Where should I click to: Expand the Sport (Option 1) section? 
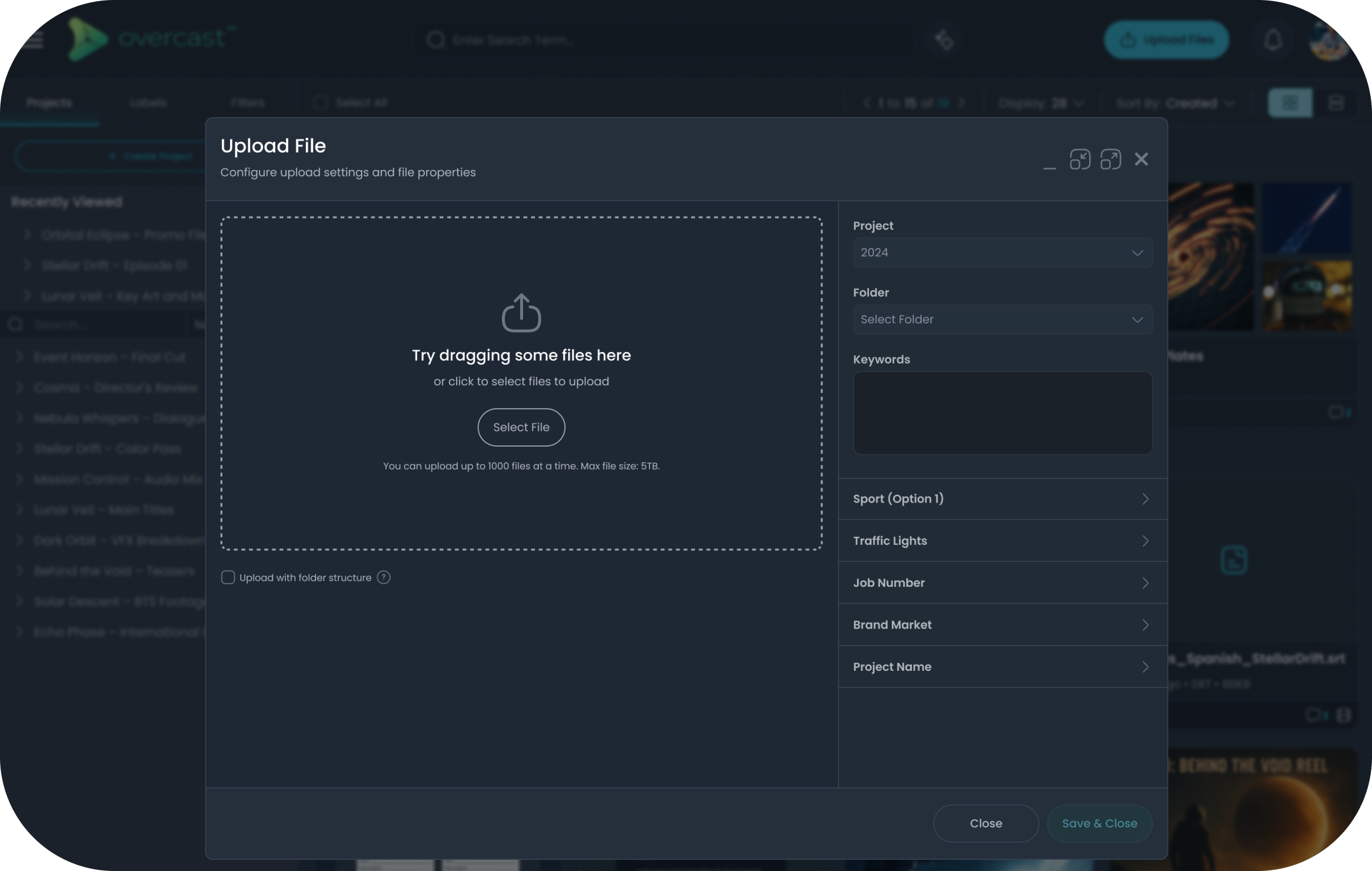[1002, 499]
